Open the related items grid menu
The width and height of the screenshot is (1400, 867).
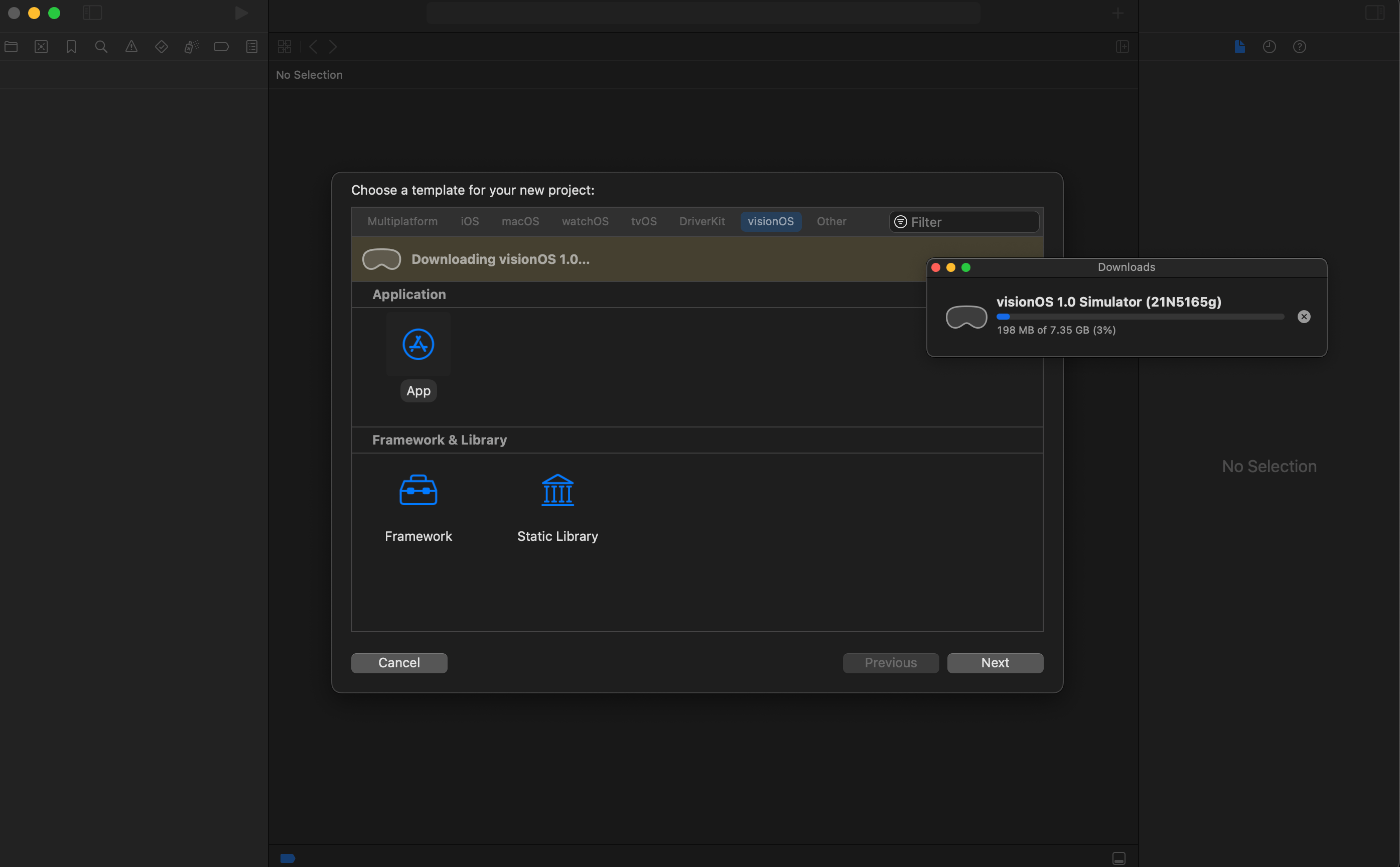point(284,47)
